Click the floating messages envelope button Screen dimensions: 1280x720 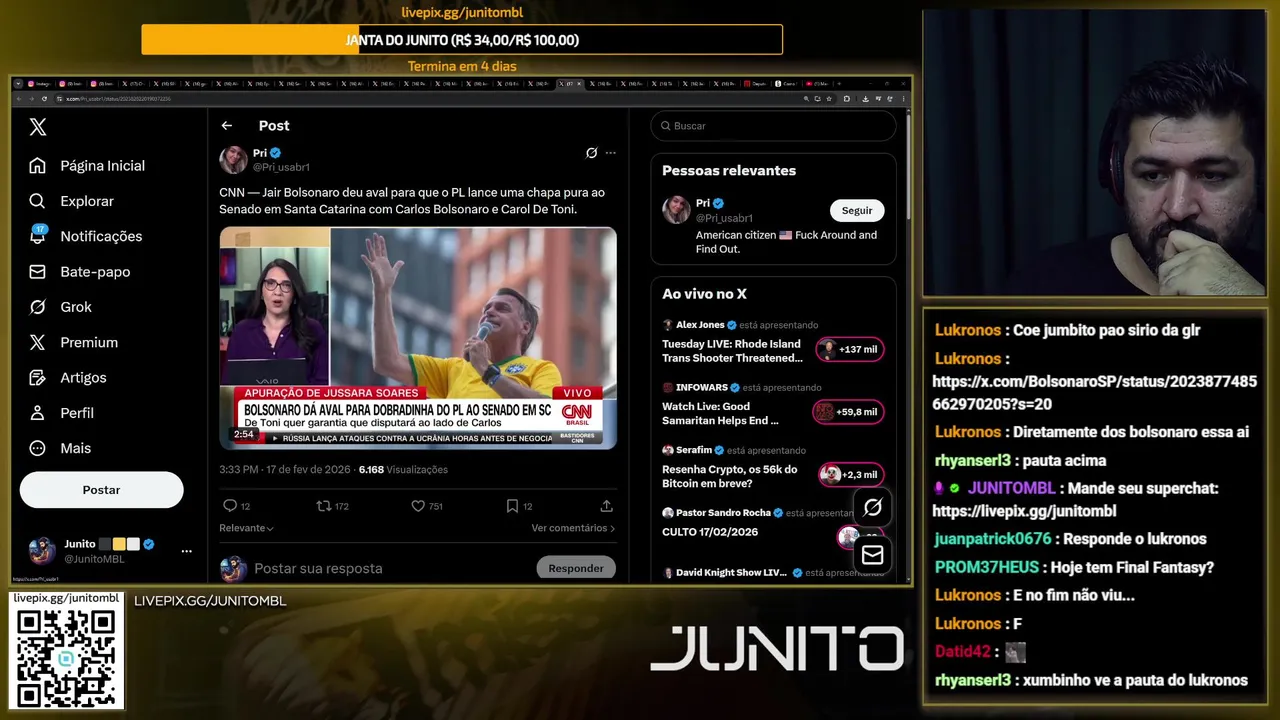click(x=873, y=555)
